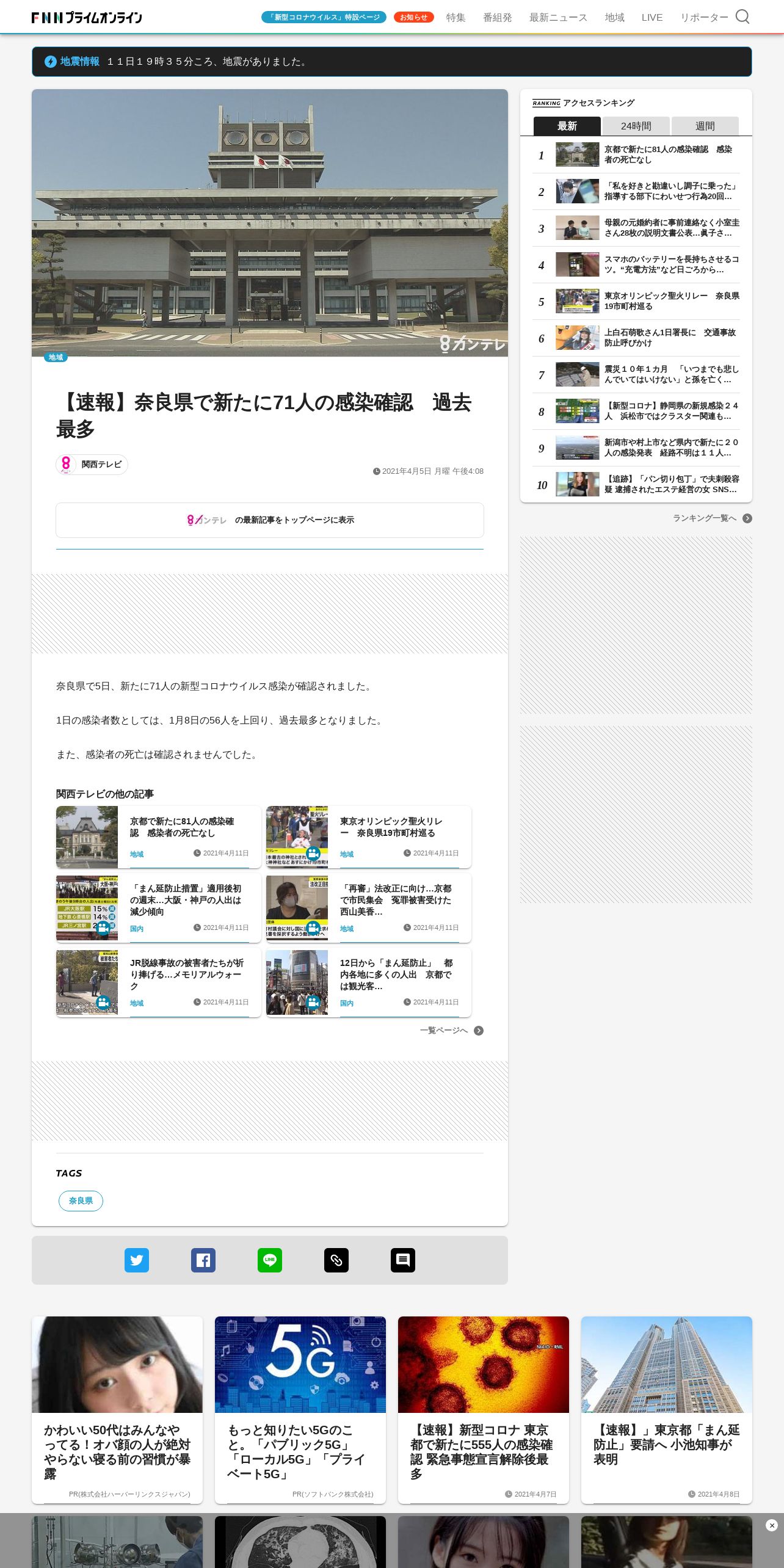
Task: Open related card 12日から「まん延防止」
Action: (369, 983)
